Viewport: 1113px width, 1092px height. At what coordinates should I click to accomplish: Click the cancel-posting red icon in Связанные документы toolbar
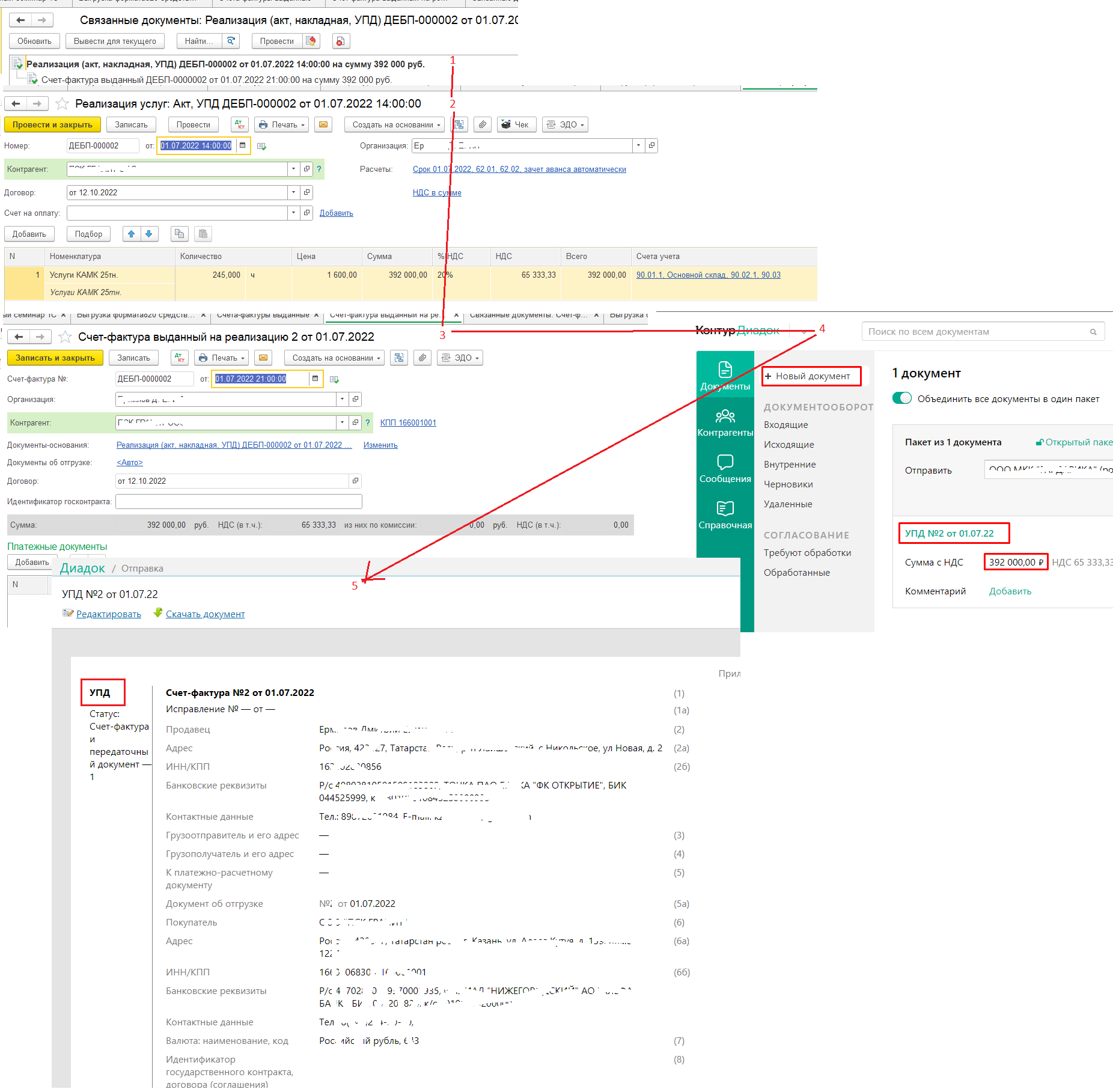pyautogui.click(x=340, y=41)
